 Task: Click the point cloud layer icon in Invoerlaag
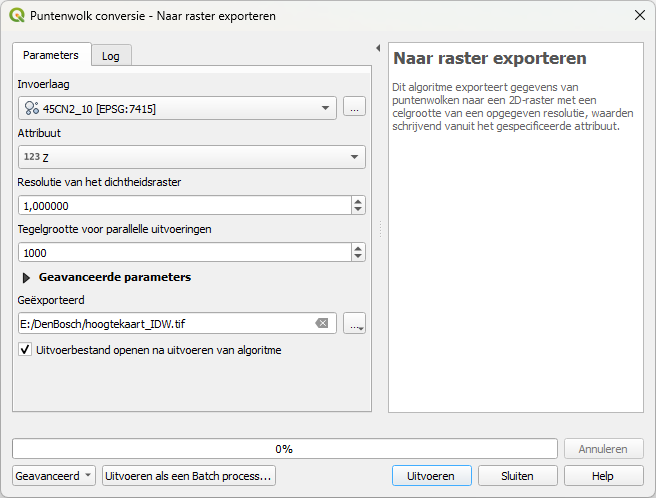click(x=31, y=108)
